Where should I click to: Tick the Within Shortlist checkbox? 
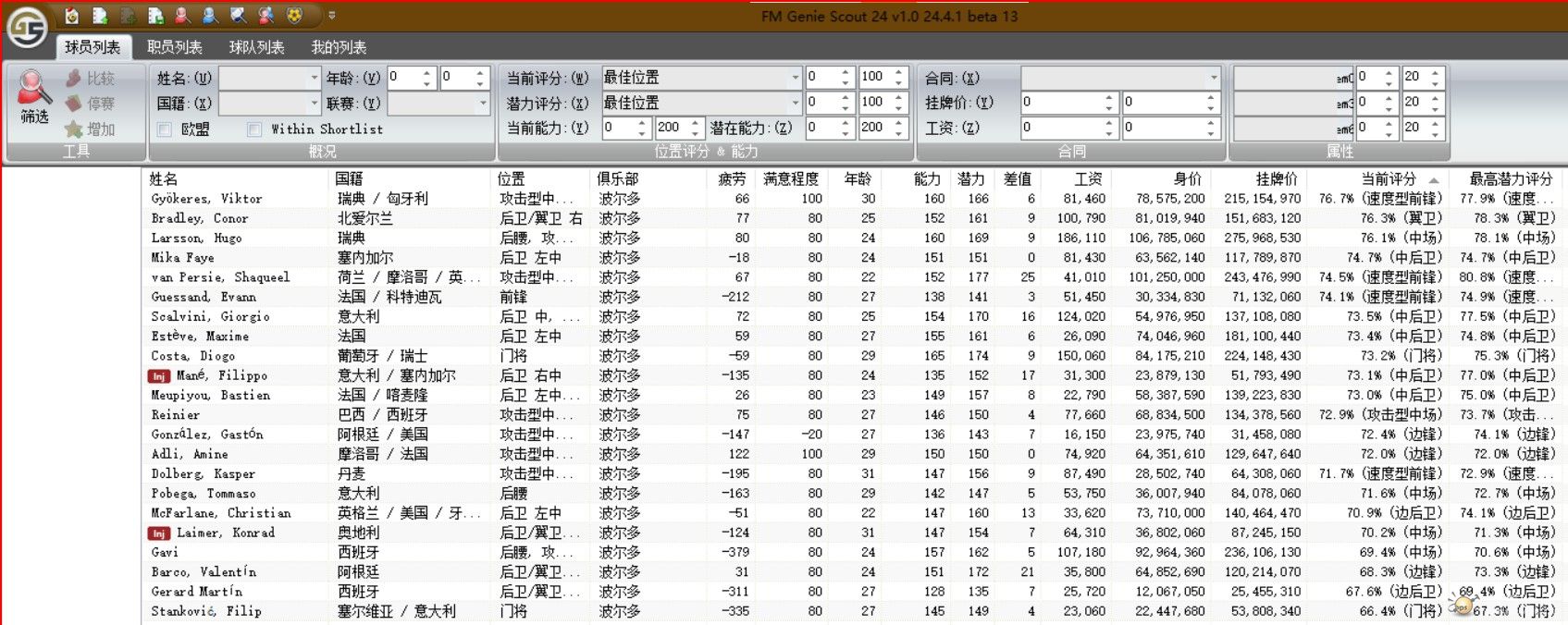(254, 129)
